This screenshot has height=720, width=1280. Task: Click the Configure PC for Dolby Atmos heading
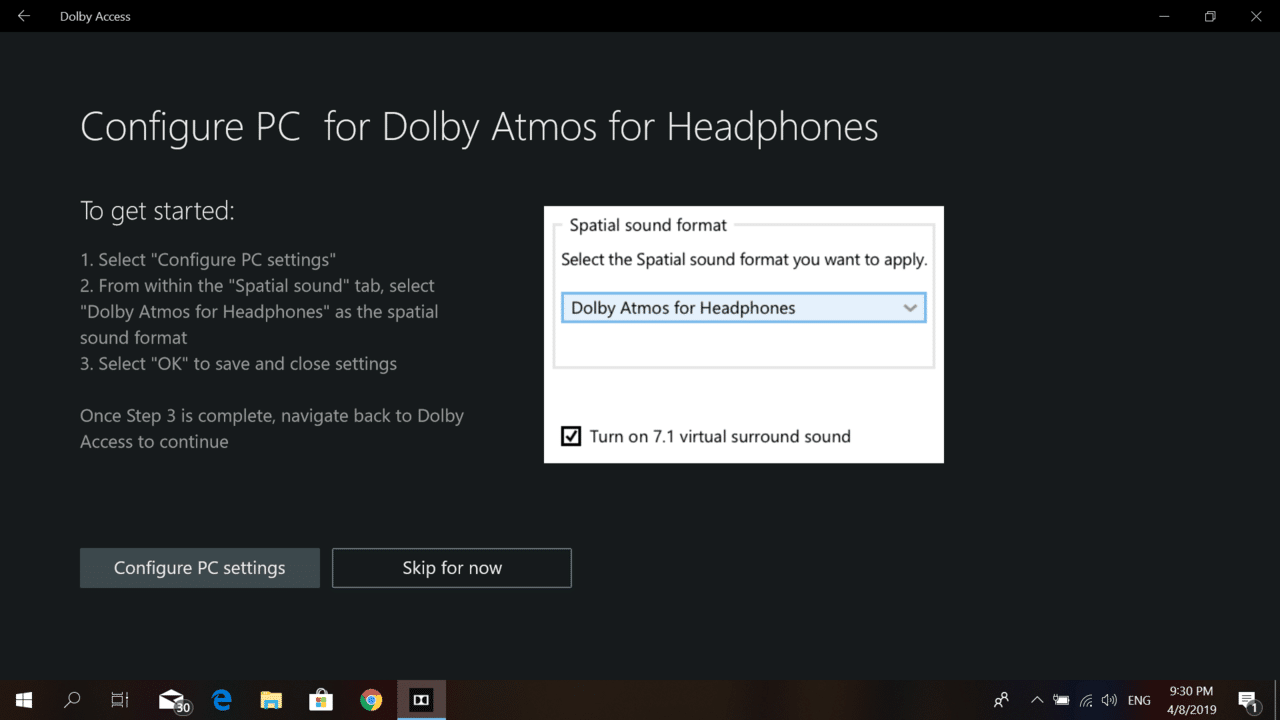coord(479,127)
